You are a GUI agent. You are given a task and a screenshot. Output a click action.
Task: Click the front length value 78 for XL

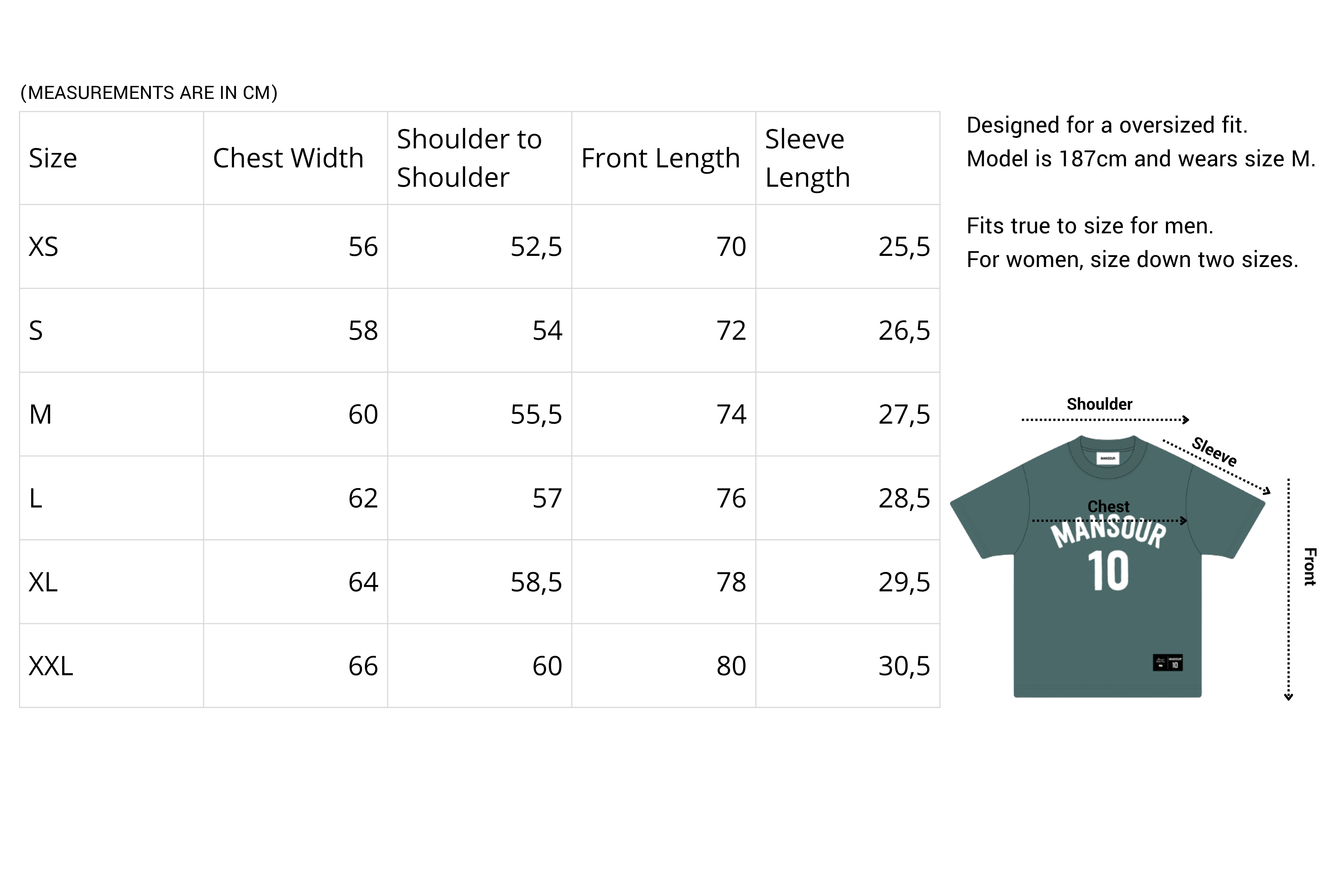click(731, 582)
